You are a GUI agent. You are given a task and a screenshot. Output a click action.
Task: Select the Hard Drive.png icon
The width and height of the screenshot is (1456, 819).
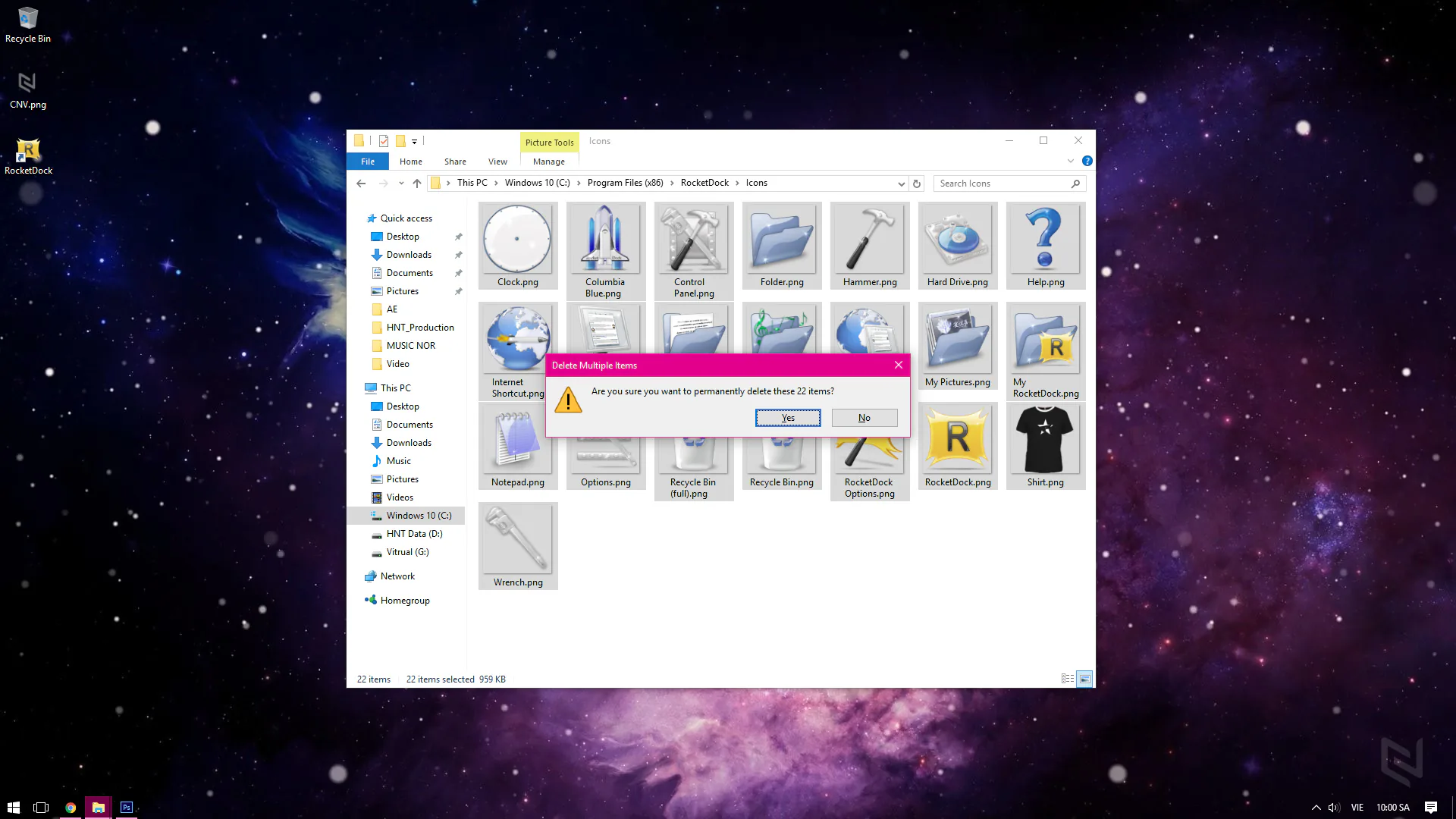pos(958,246)
